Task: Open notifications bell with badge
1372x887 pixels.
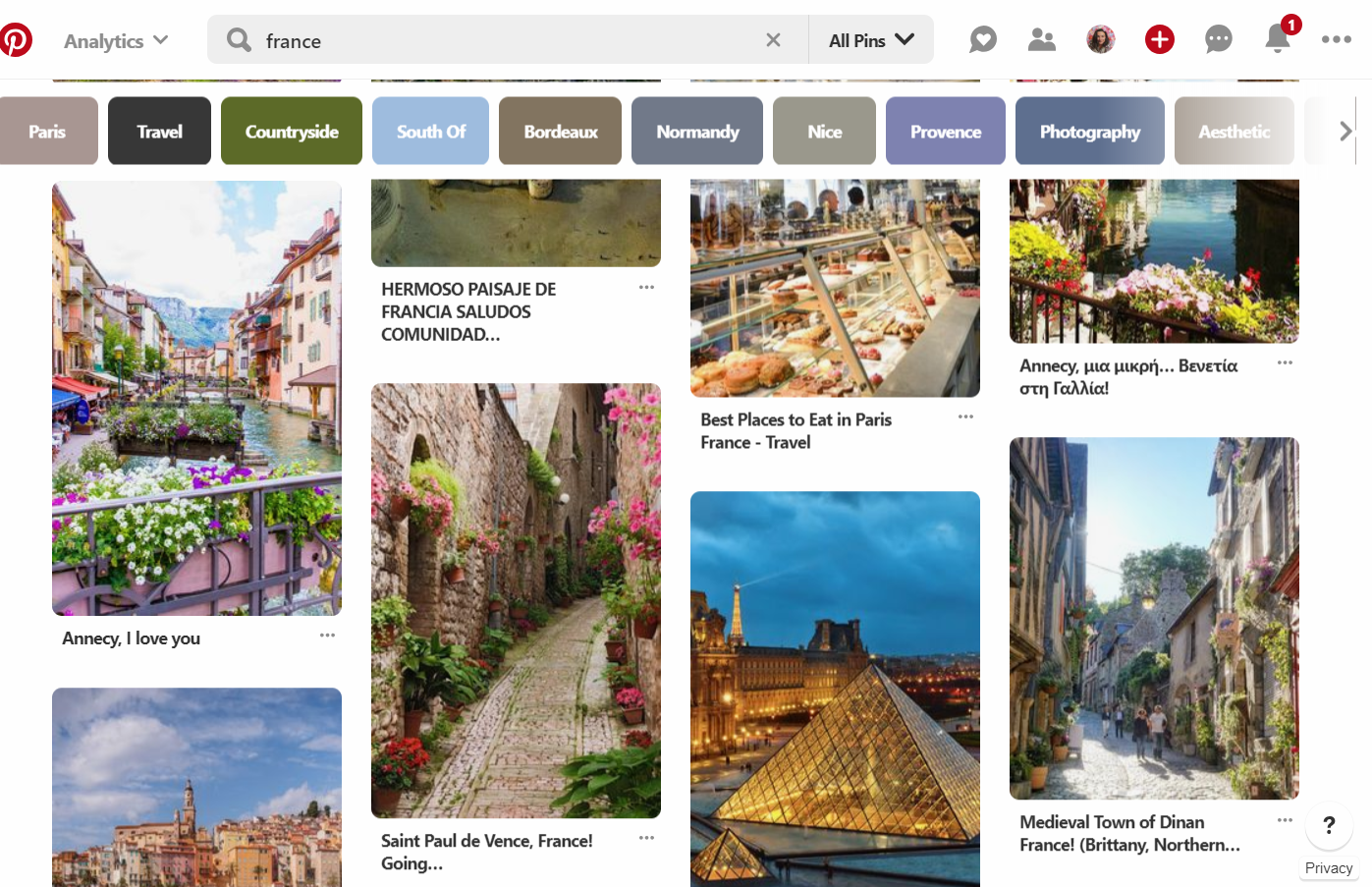Action: [x=1280, y=36]
